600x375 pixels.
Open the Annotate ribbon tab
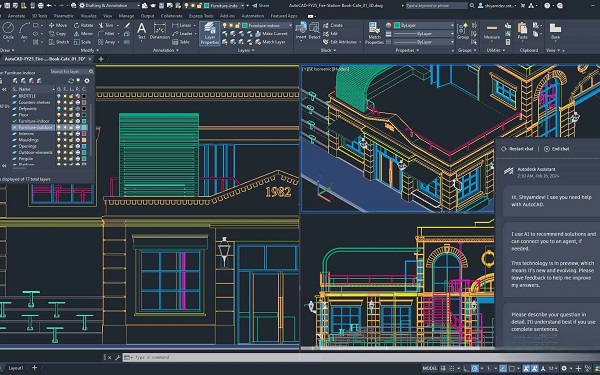pos(16,16)
